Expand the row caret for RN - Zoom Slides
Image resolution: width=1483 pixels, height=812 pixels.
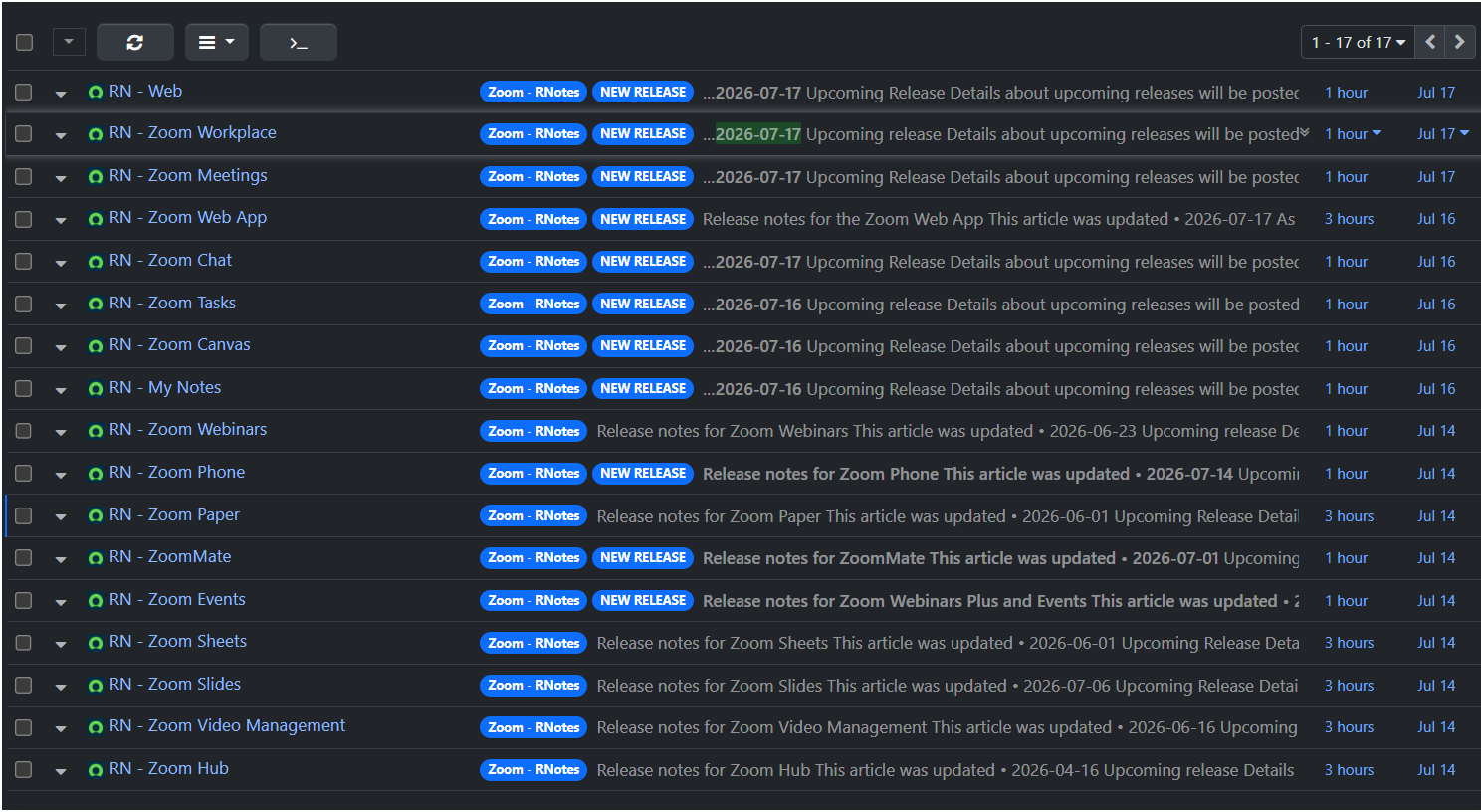pos(61,687)
